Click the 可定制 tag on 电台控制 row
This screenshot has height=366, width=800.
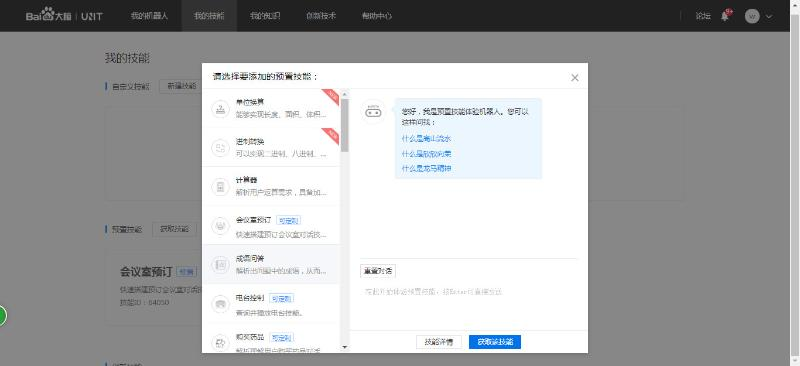(x=281, y=299)
